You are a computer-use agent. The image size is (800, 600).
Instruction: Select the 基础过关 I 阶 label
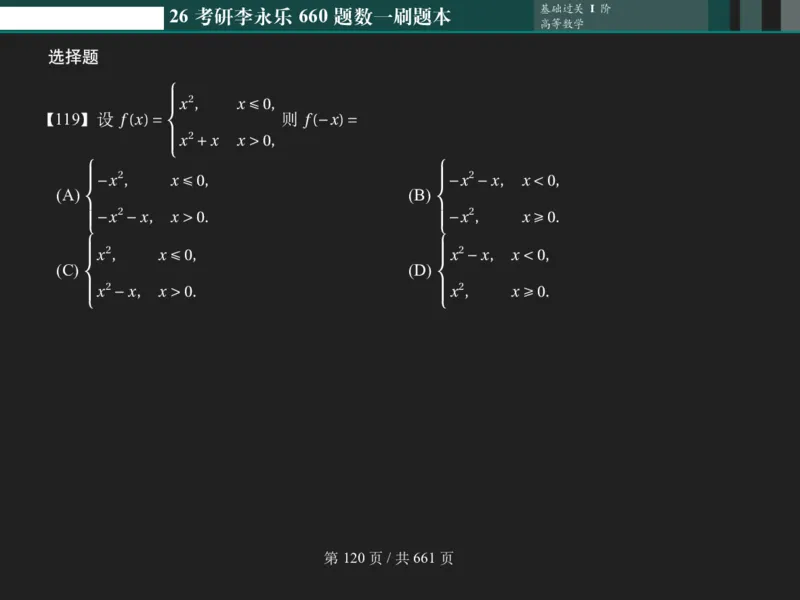click(x=571, y=7)
